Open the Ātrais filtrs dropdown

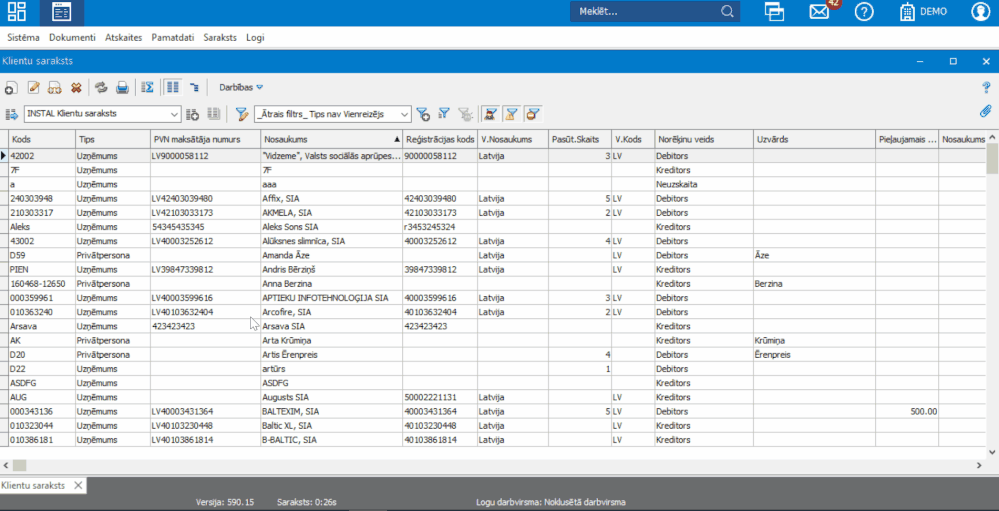(x=404, y=114)
